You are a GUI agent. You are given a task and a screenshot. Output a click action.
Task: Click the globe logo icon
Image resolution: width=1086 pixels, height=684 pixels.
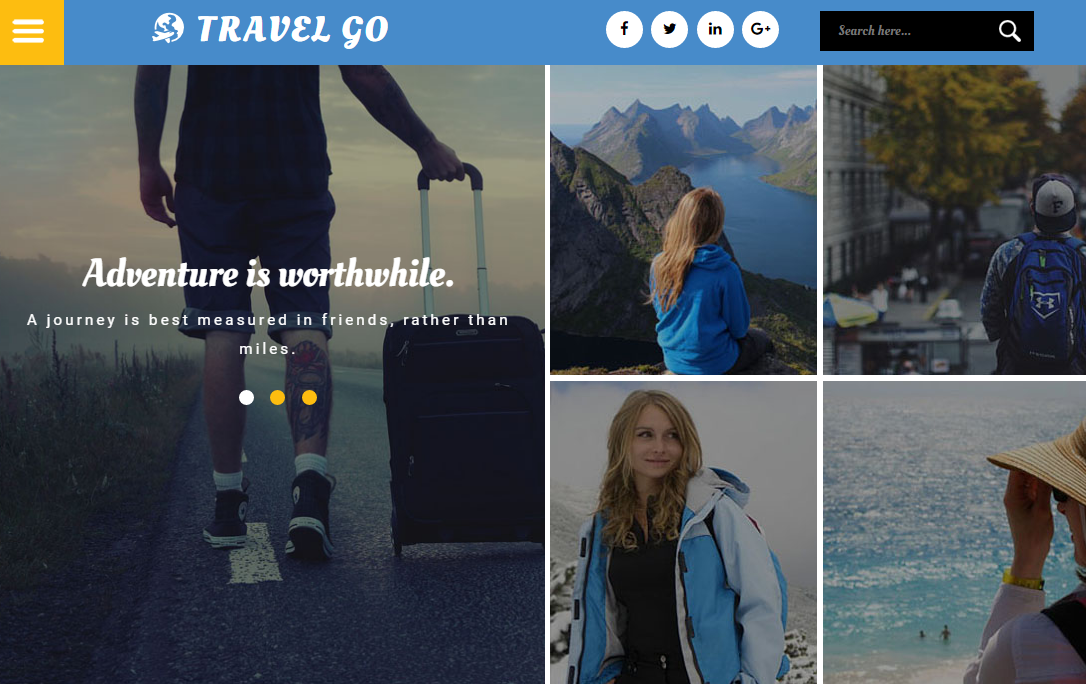(168, 28)
